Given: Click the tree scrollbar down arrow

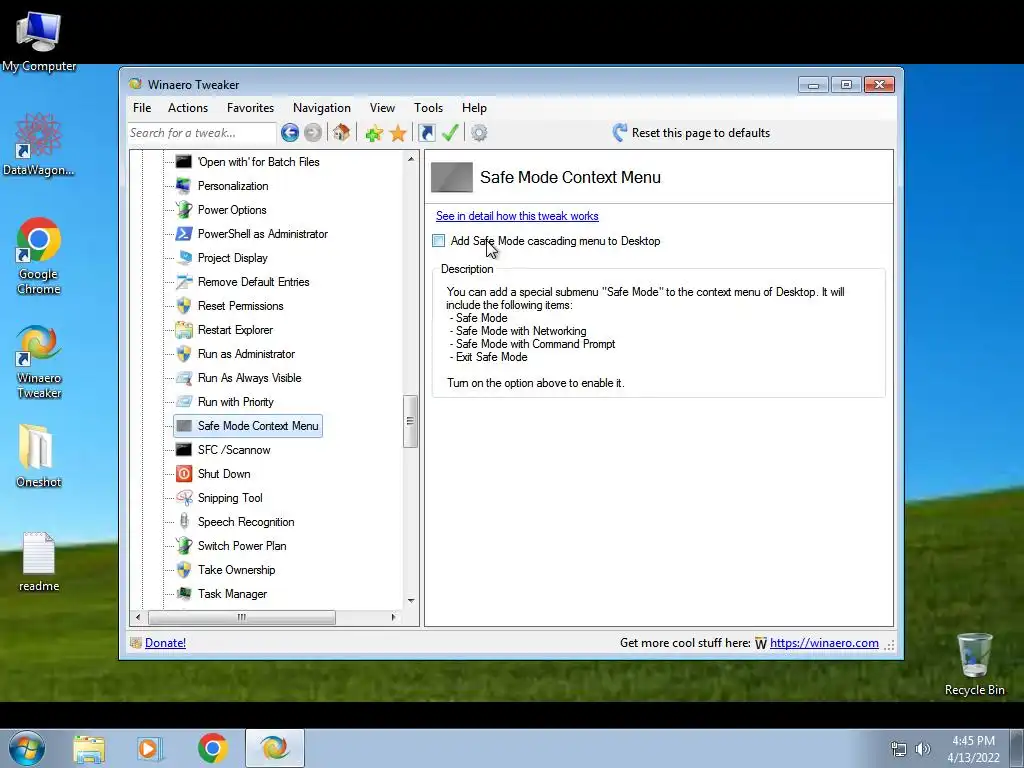Looking at the screenshot, I should [x=411, y=601].
